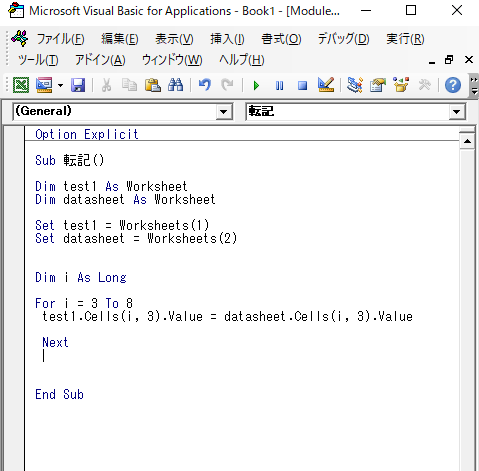
Task: Undo last action with the arrow icon
Action: (x=204, y=85)
